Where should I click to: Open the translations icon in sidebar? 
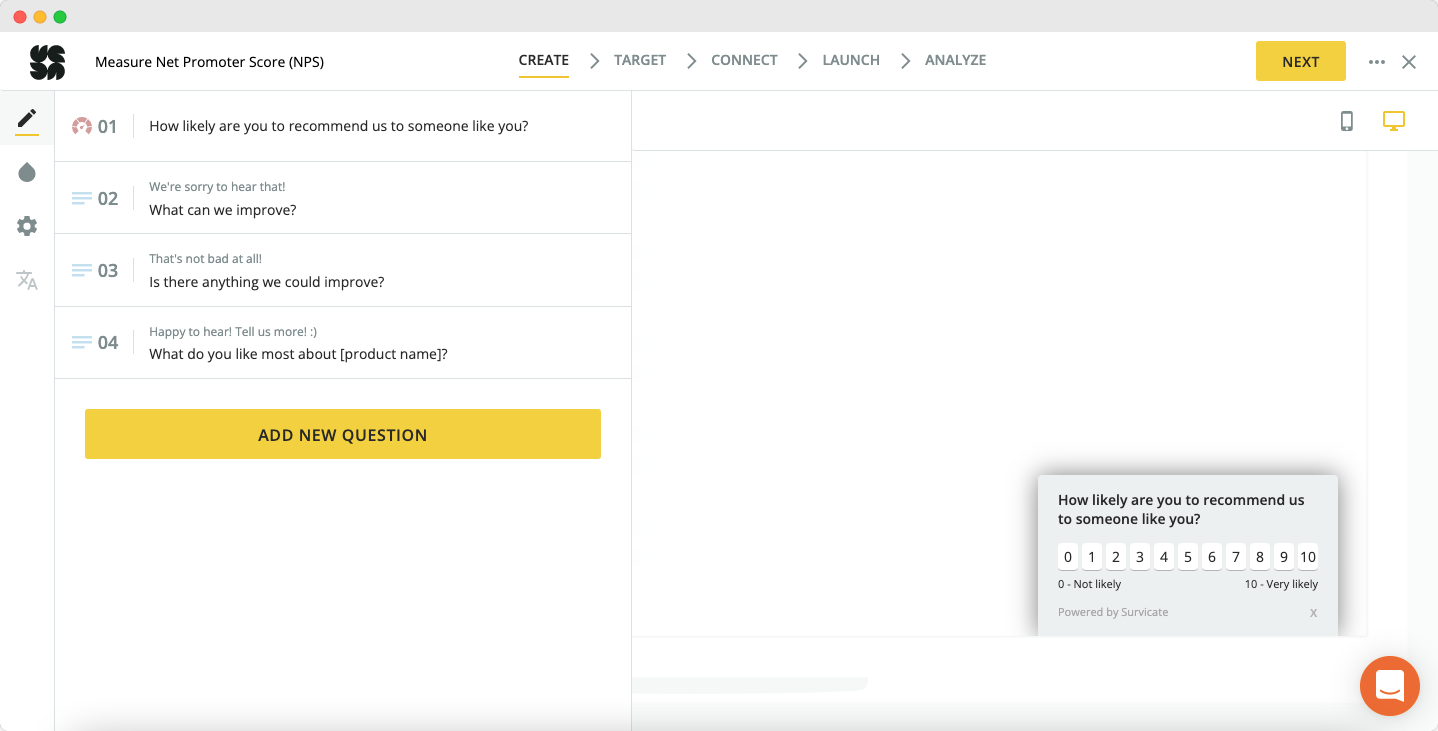point(27,280)
